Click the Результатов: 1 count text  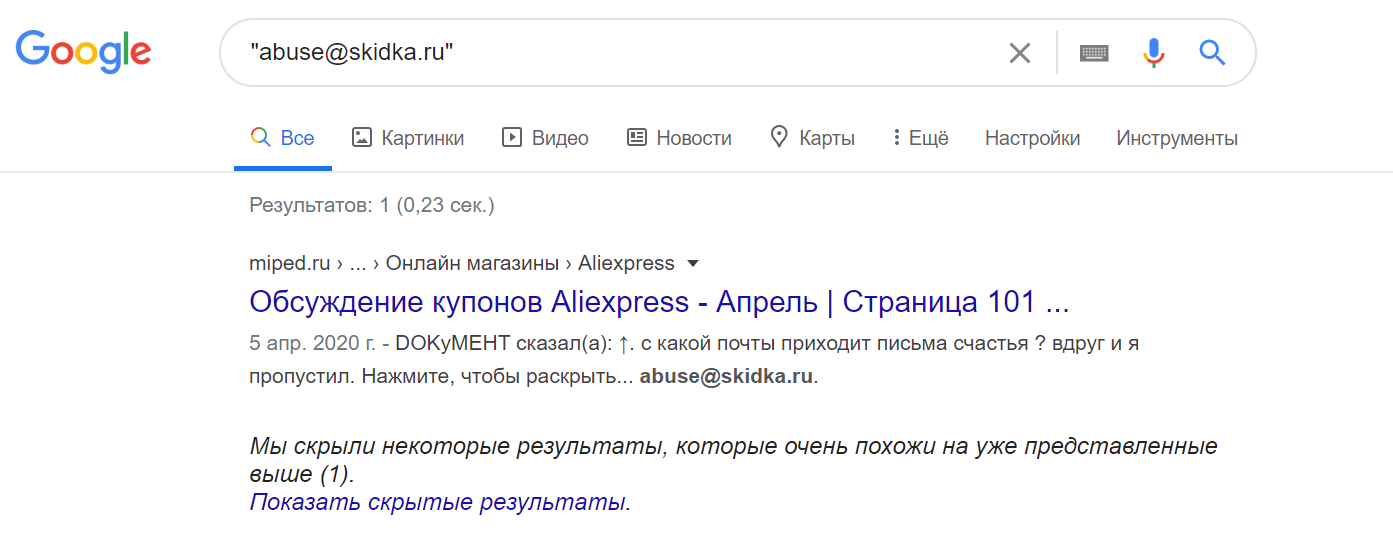(x=372, y=206)
